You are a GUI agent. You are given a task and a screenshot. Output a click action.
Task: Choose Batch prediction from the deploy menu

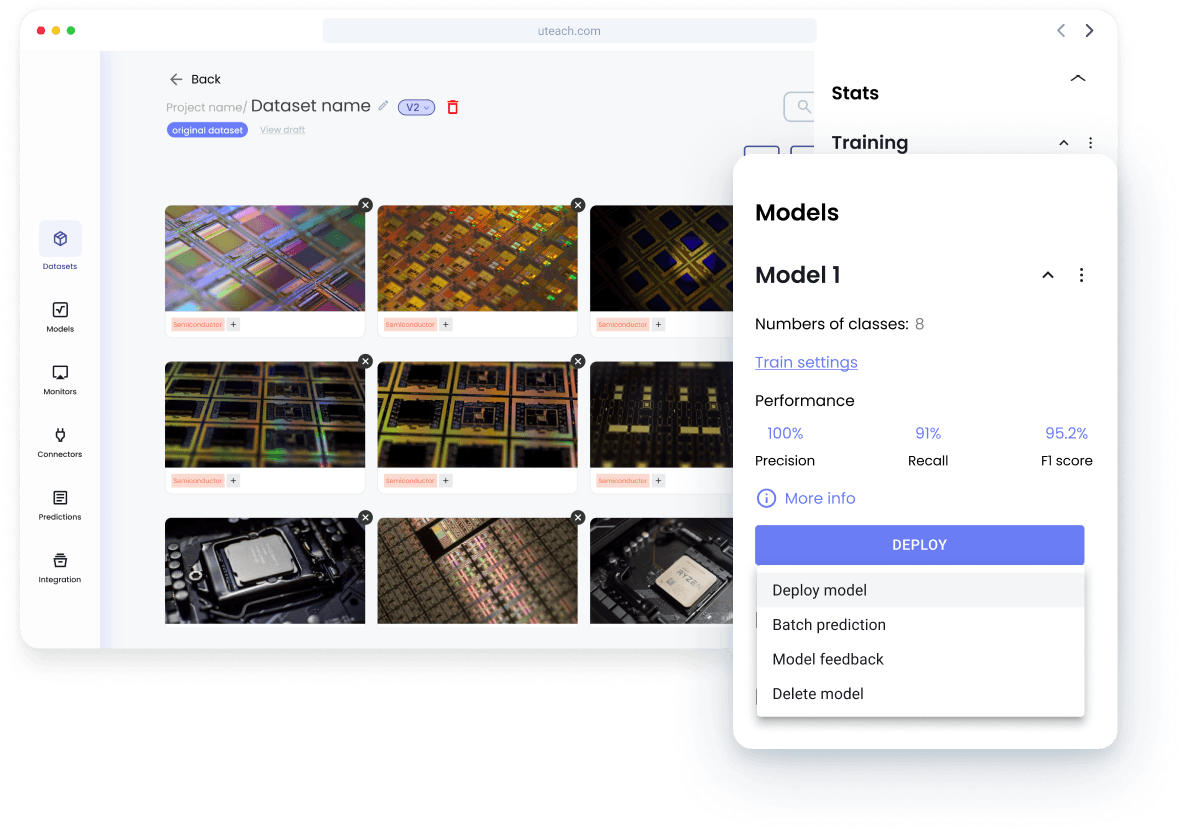pos(829,624)
